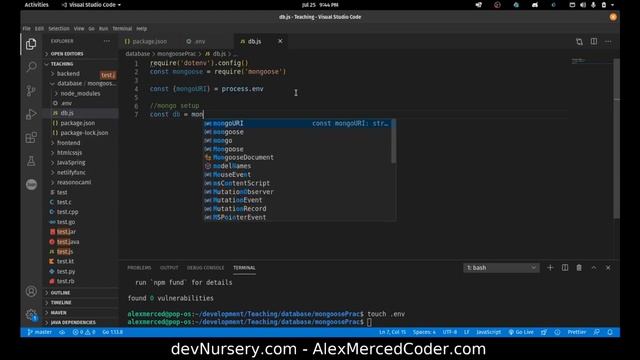This screenshot has height=360, width=640.
Task: Open editor more actions ellipsis
Action: 608,42
